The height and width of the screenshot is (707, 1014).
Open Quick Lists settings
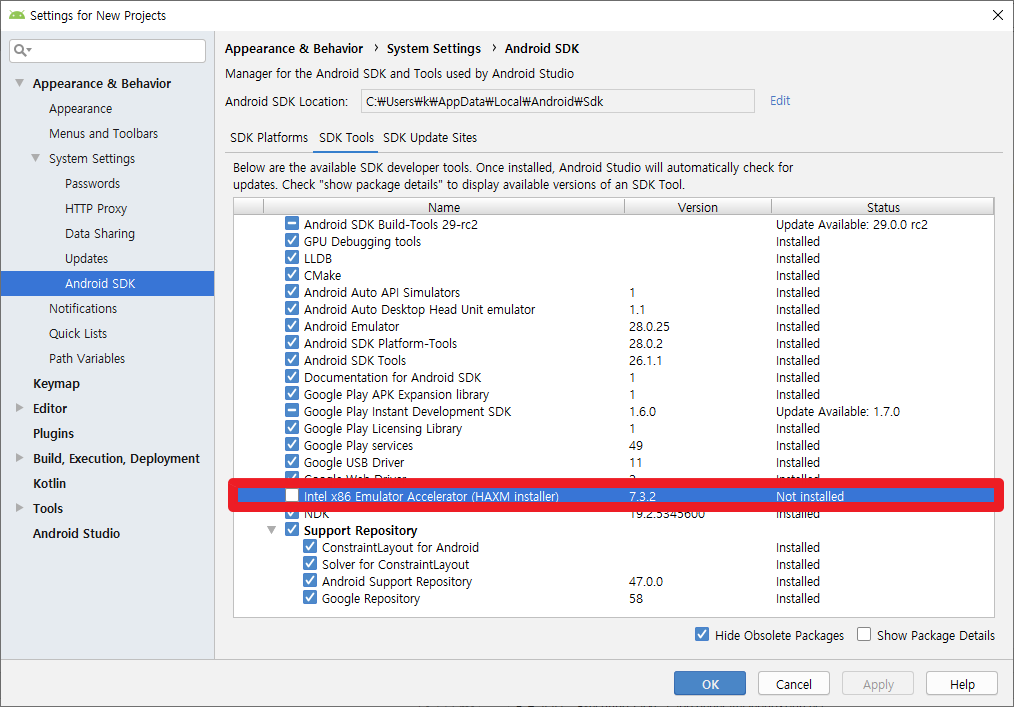[x=78, y=334]
